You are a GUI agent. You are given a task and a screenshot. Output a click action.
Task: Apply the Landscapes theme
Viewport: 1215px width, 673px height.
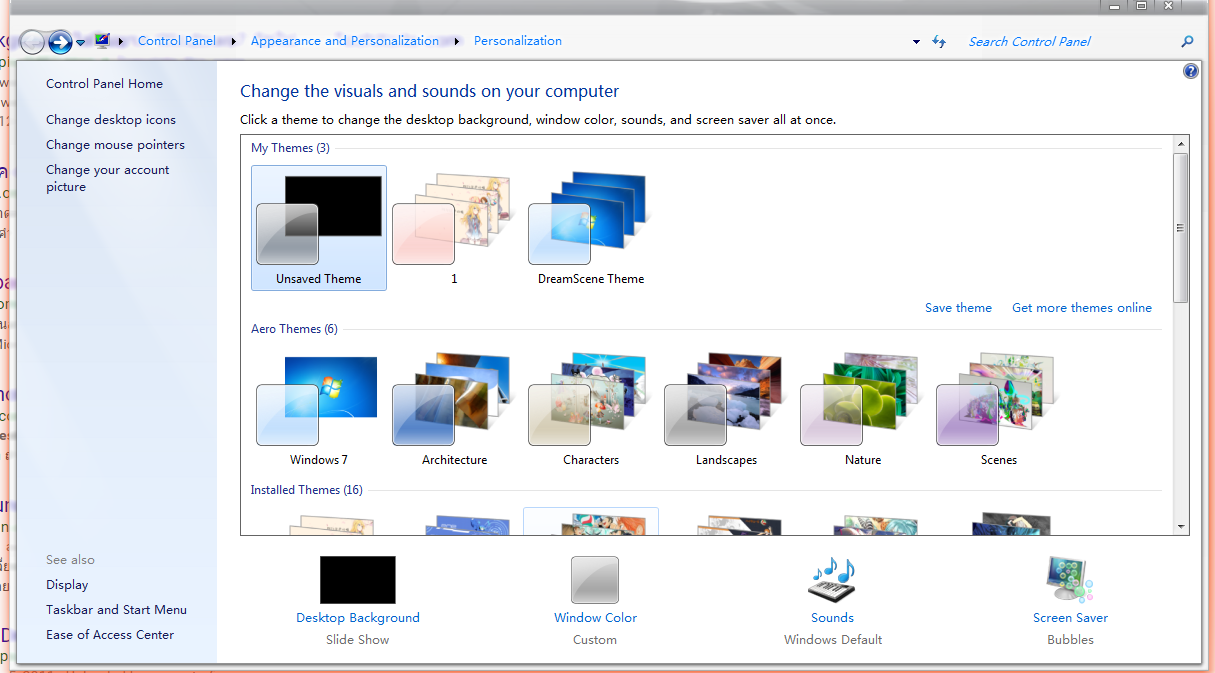726,410
